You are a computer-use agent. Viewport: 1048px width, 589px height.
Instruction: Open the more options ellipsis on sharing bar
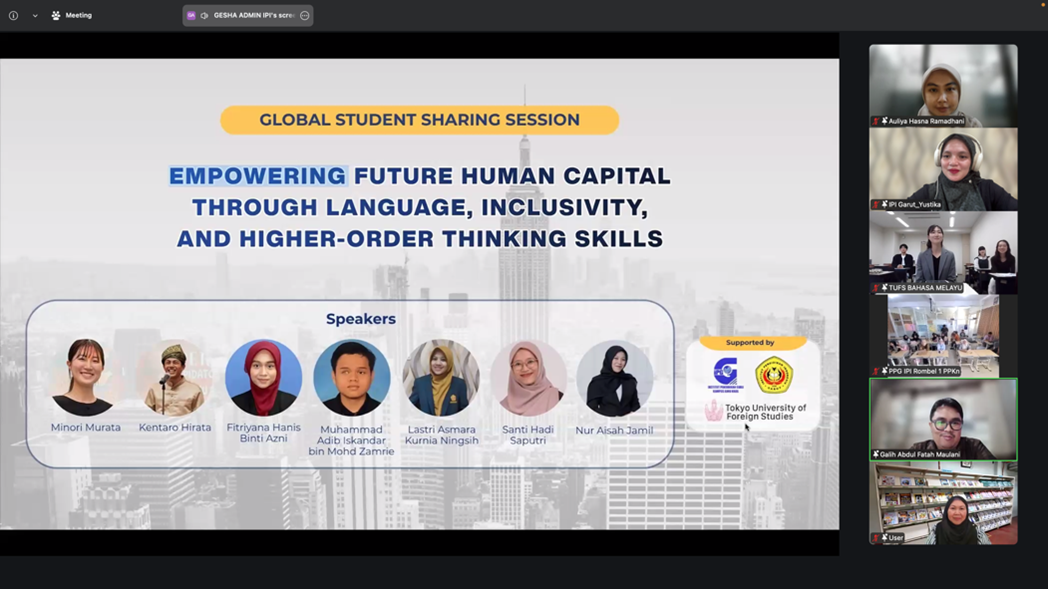tap(305, 16)
